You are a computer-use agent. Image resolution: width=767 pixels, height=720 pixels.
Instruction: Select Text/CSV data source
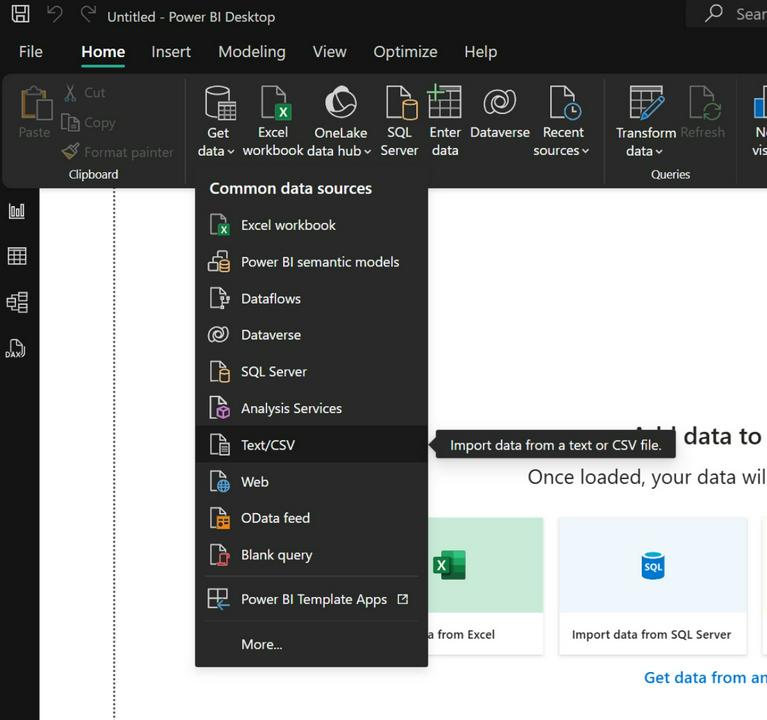coord(312,445)
